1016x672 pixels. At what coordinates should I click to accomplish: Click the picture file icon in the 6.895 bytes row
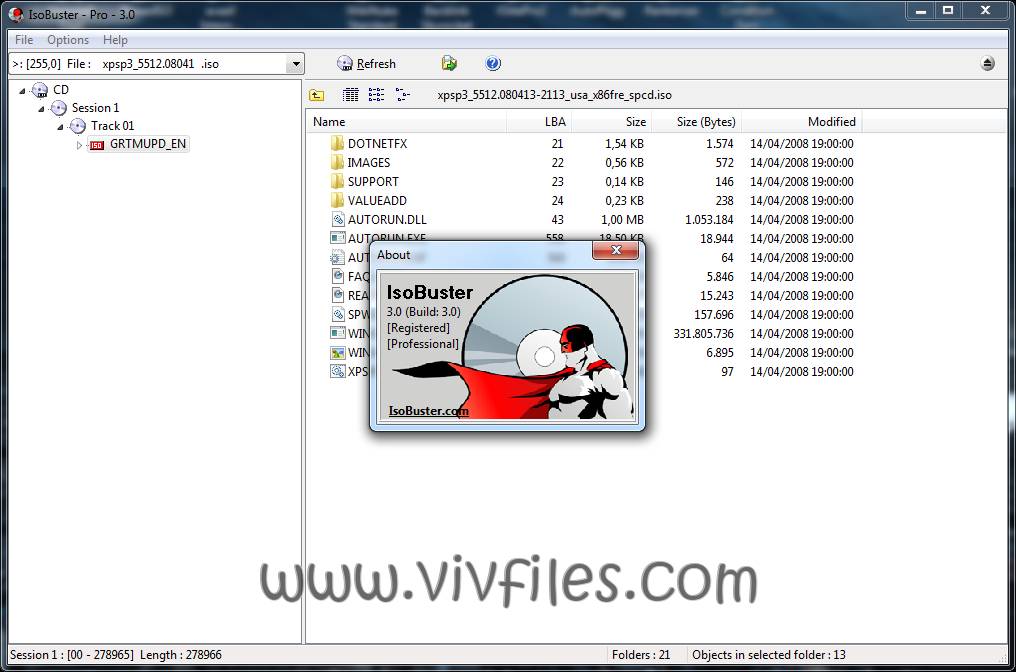pos(338,353)
